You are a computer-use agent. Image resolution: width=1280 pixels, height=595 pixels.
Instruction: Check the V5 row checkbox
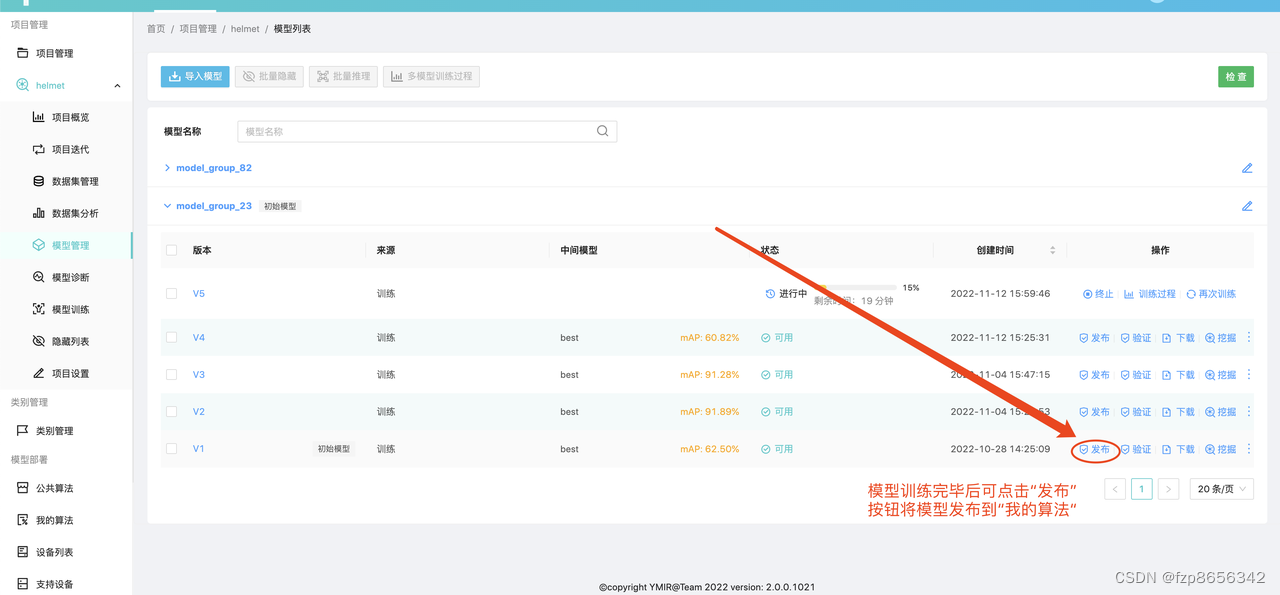(171, 294)
